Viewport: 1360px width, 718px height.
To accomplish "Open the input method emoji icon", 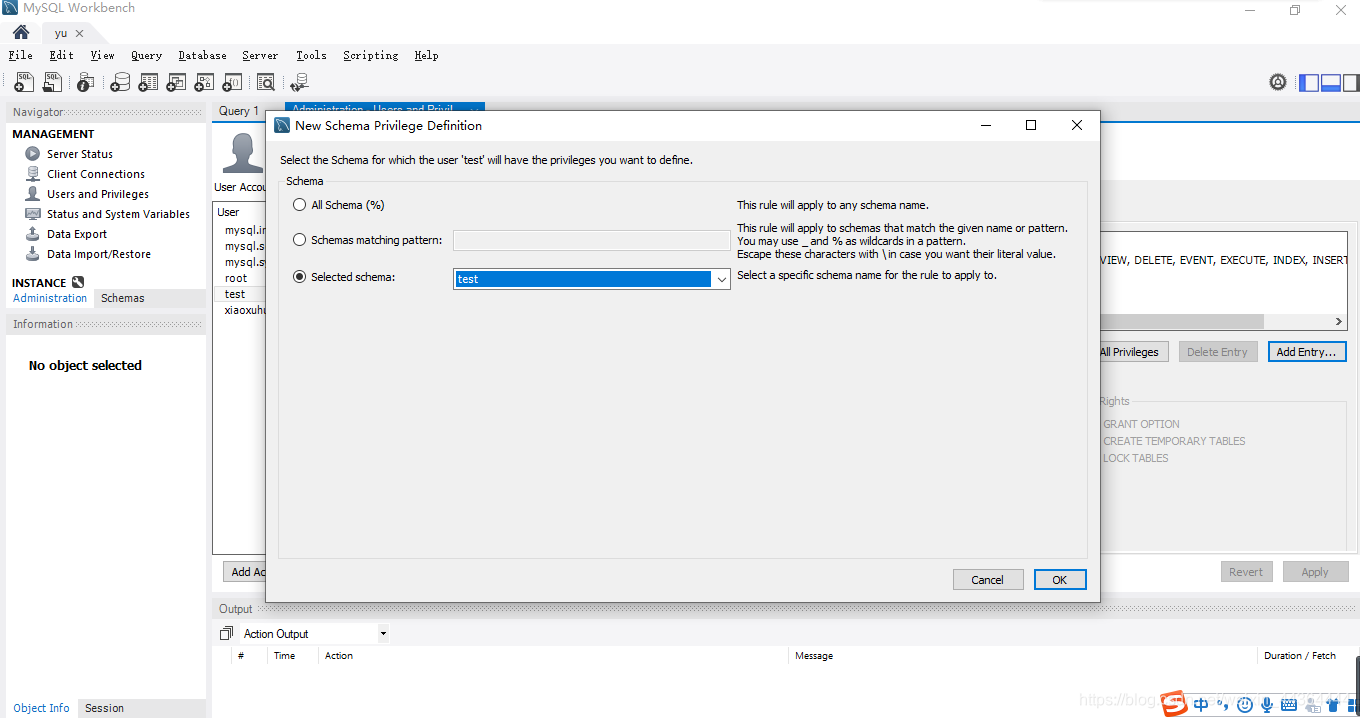I will [x=1245, y=705].
